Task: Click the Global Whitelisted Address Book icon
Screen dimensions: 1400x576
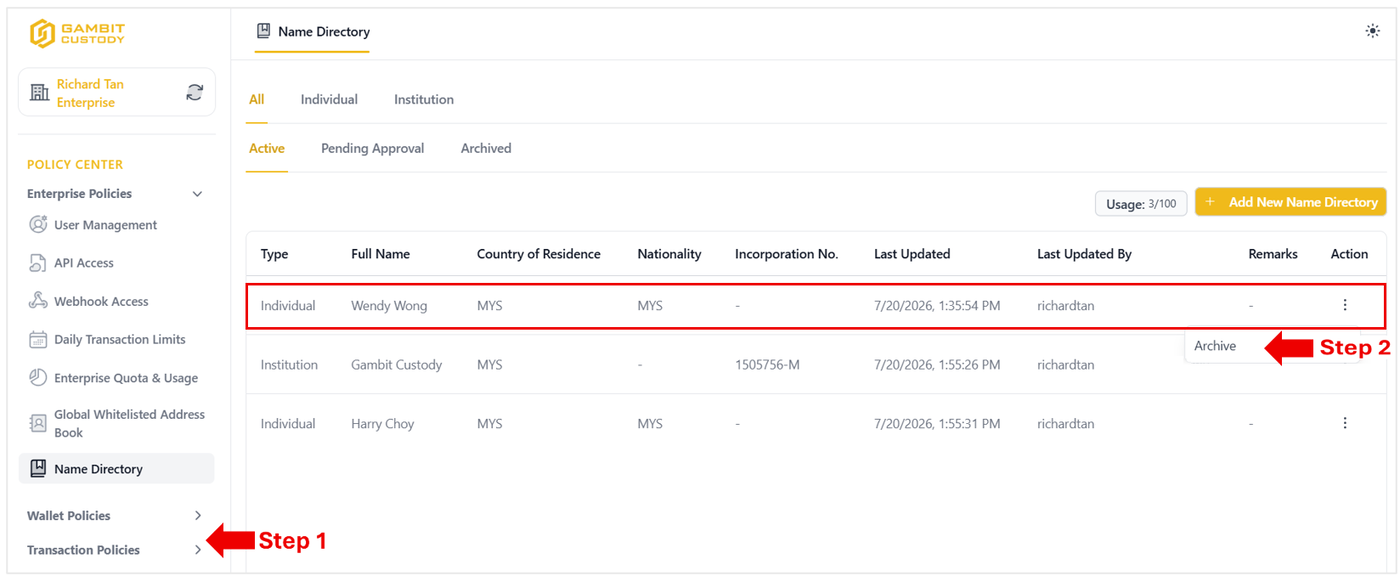Action: coord(38,423)
